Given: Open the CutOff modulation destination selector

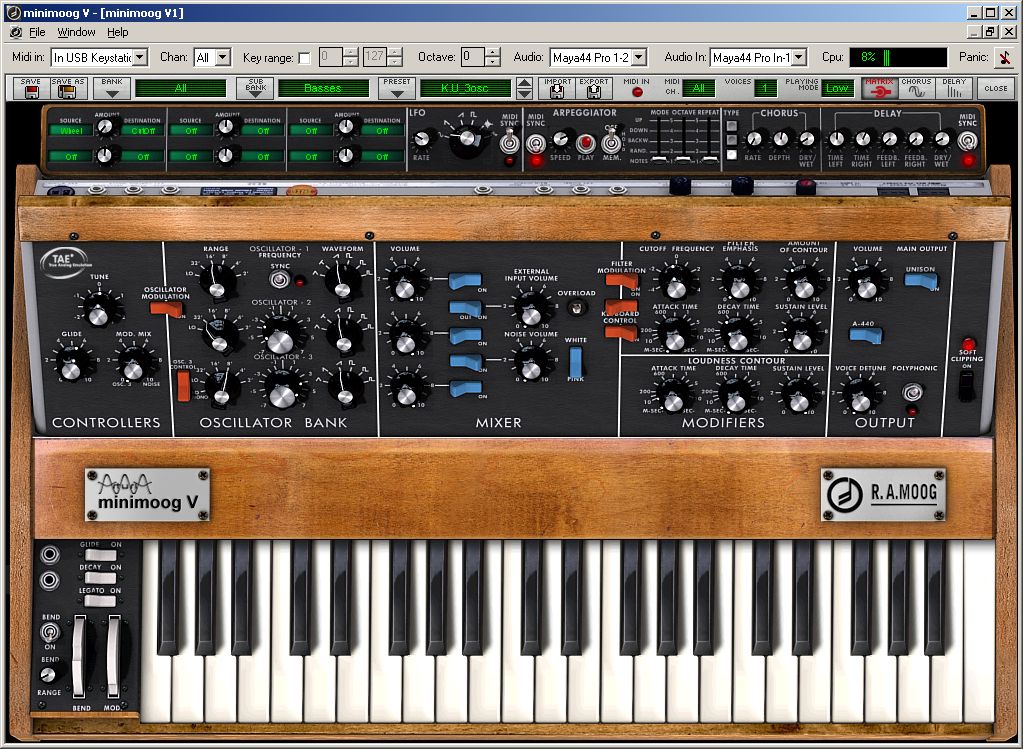Looking at the screenshot, I should (x=143, y=130).
